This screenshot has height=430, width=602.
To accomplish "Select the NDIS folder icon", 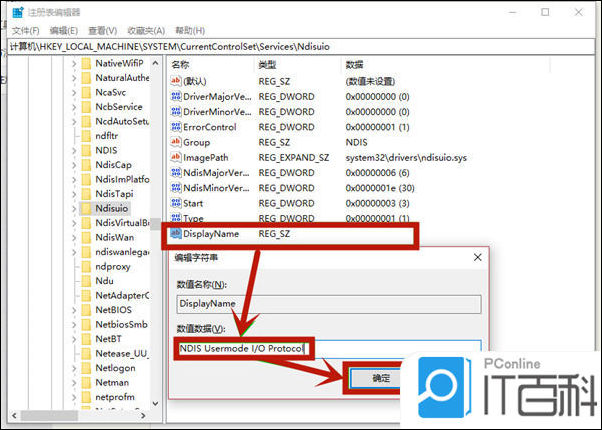I will click(x=86, y=150).
